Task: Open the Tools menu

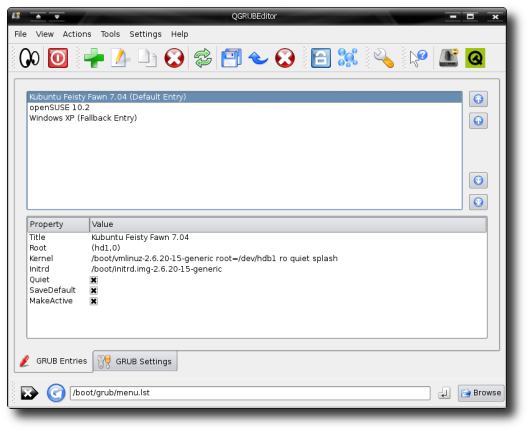Action: tap(110, 34)
